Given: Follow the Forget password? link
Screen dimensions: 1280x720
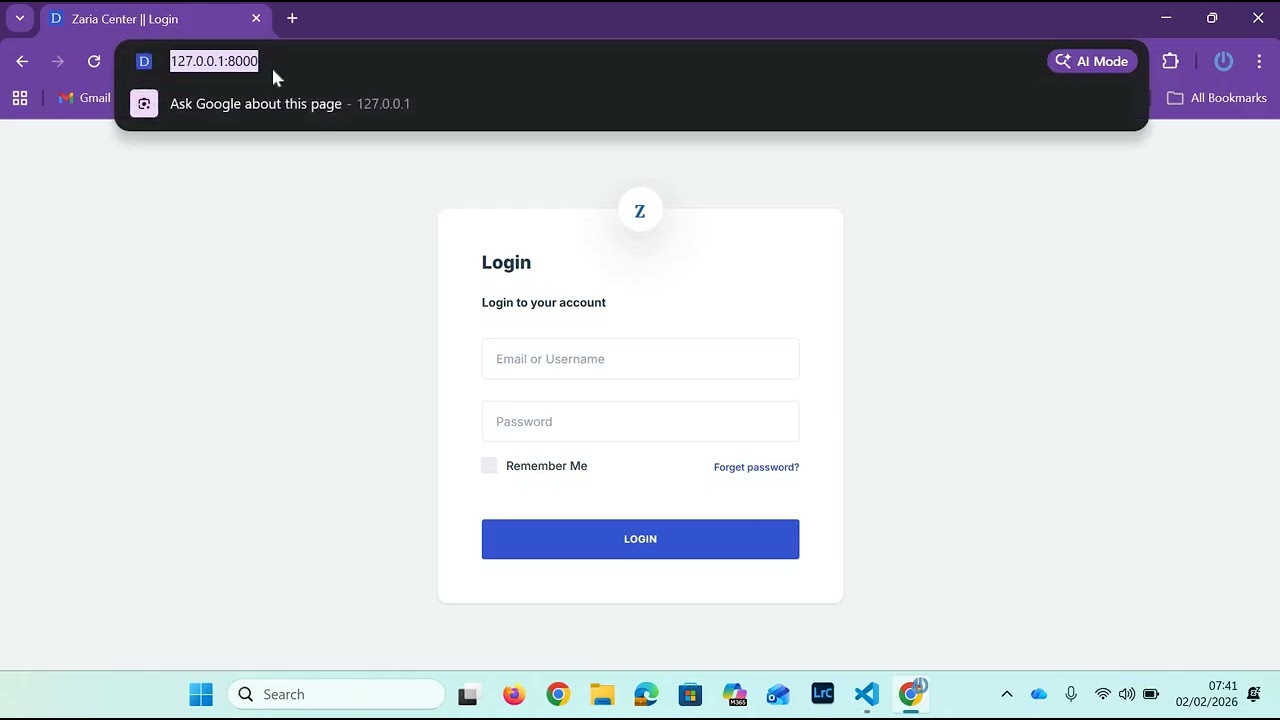Looking at the screenshot, I should (756, 467).
